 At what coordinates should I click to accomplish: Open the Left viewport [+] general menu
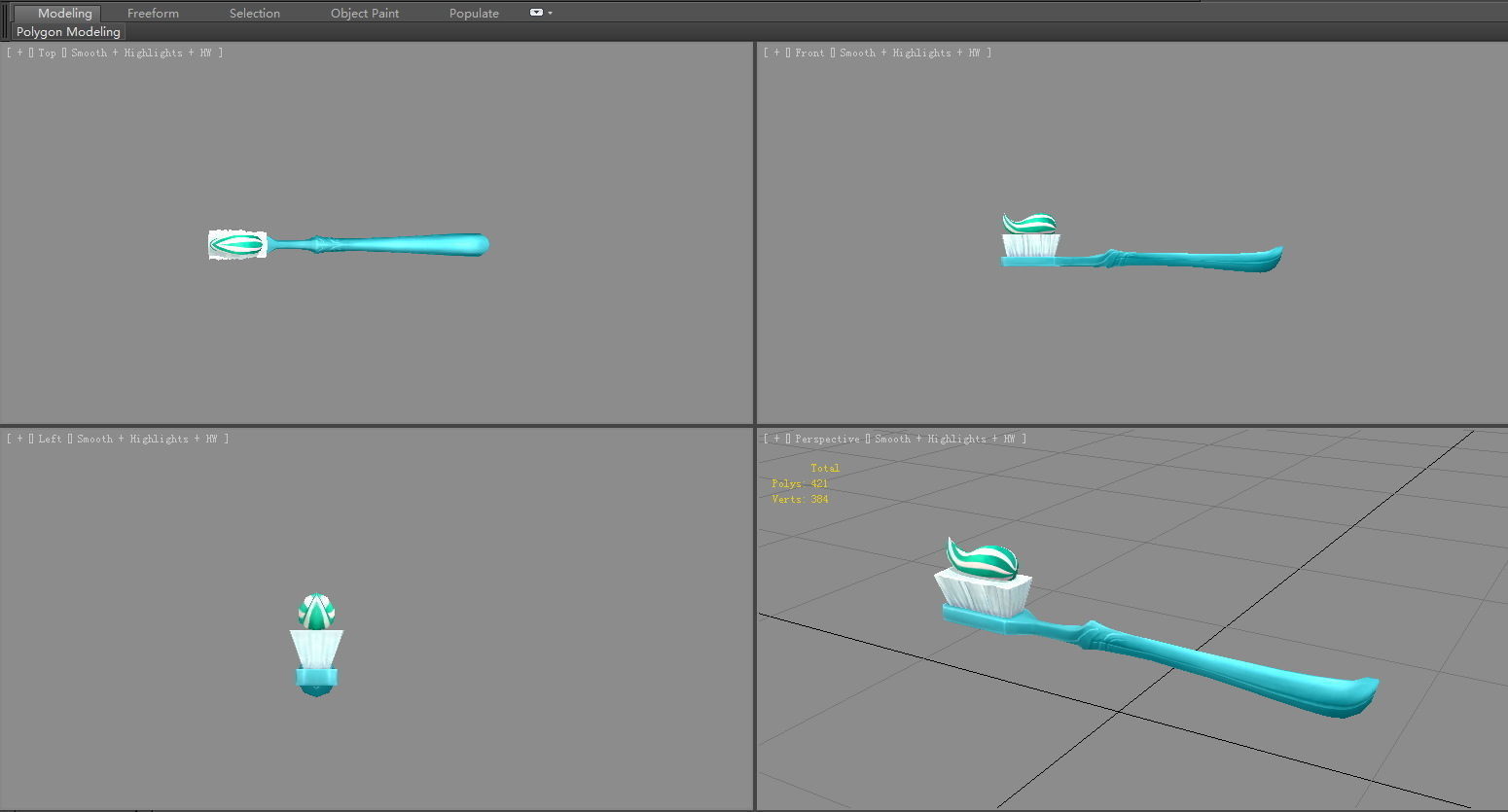pyautogui.click(x=19, y=440)
